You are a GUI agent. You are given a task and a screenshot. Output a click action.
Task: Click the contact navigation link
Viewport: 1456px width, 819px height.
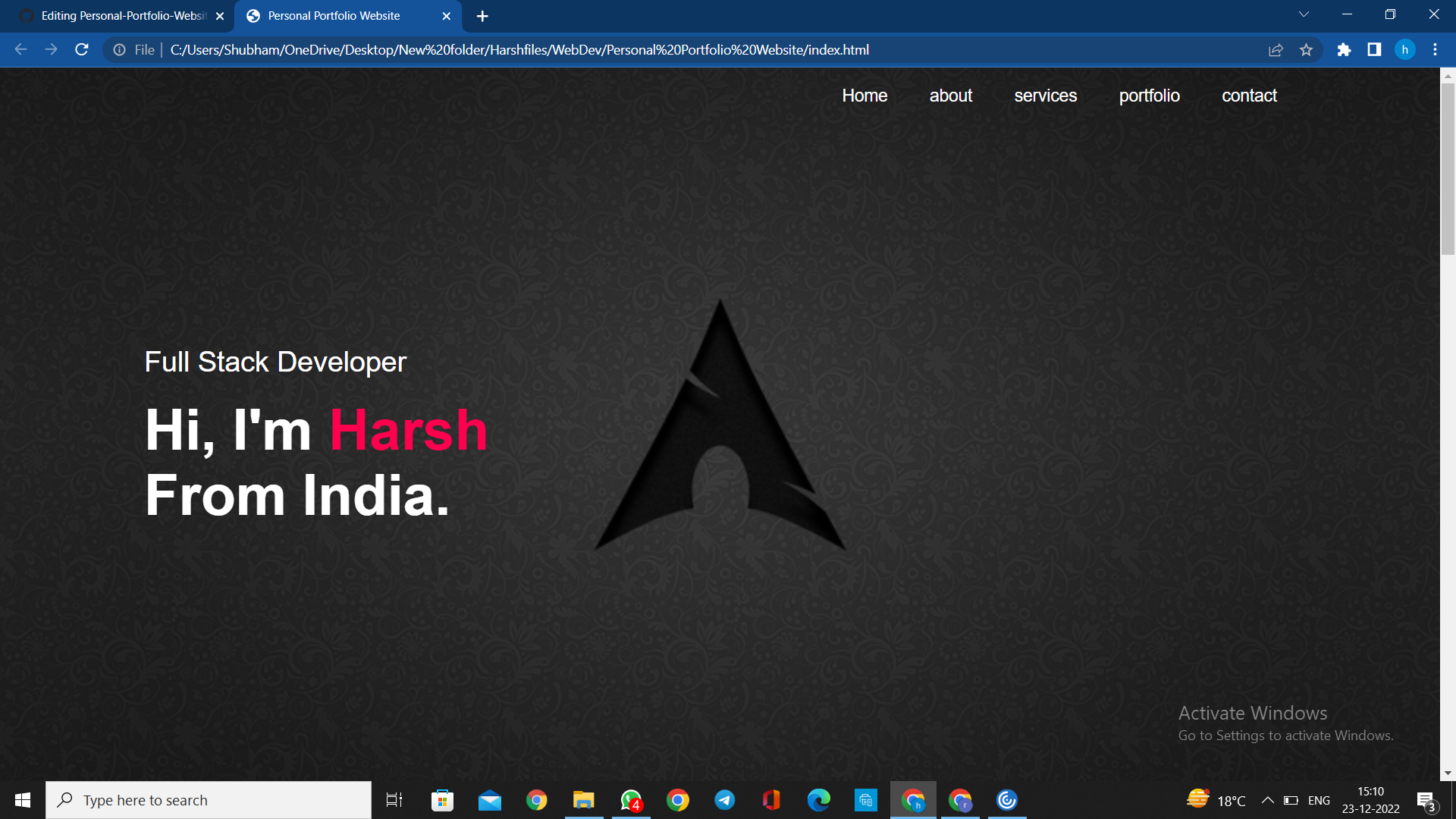click(x=1249, y=96)
